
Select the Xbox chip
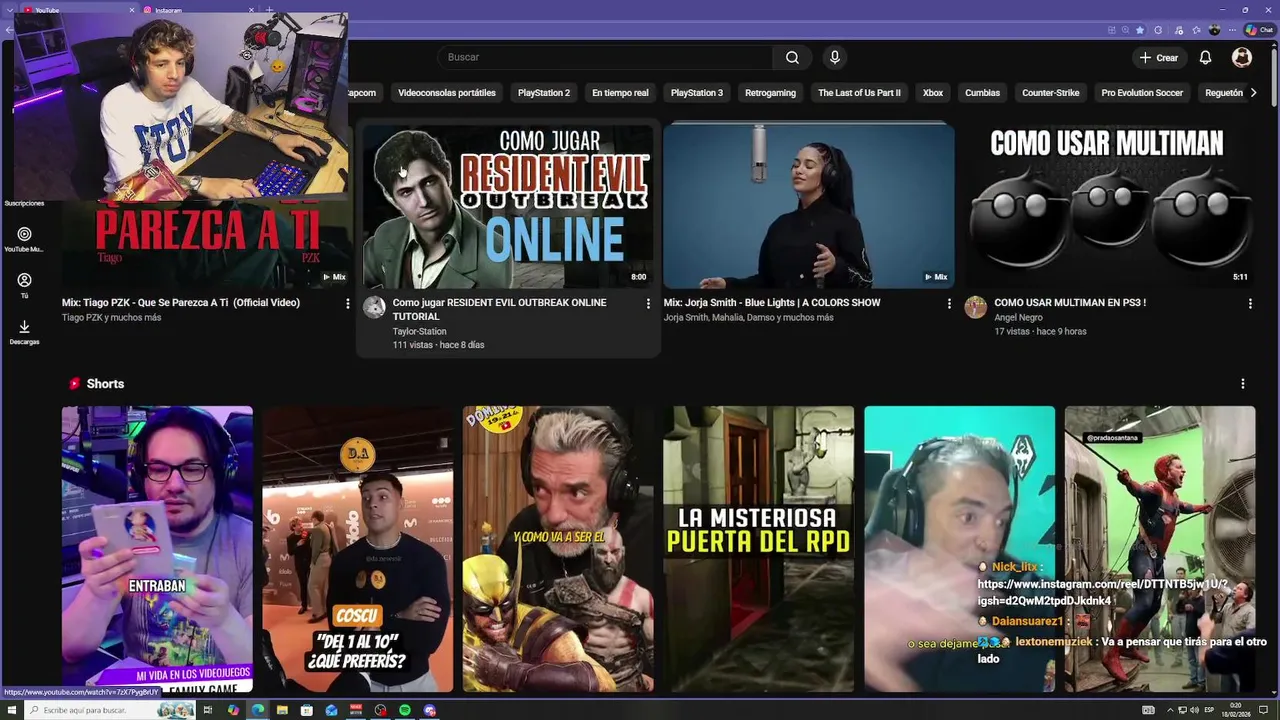pyautogui.click(x=933, y=93)
